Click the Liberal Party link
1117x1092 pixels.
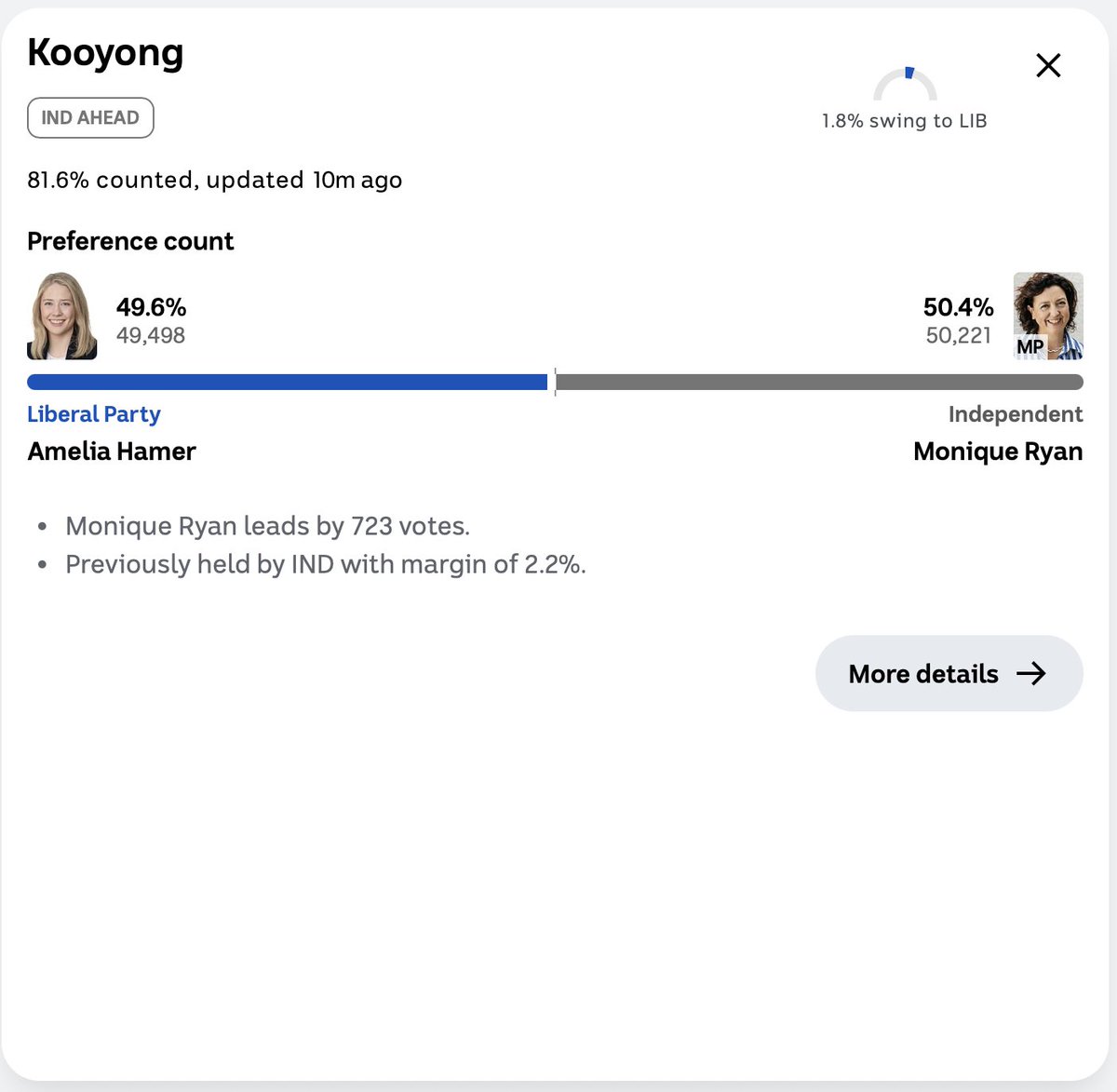tap(94, 414)
